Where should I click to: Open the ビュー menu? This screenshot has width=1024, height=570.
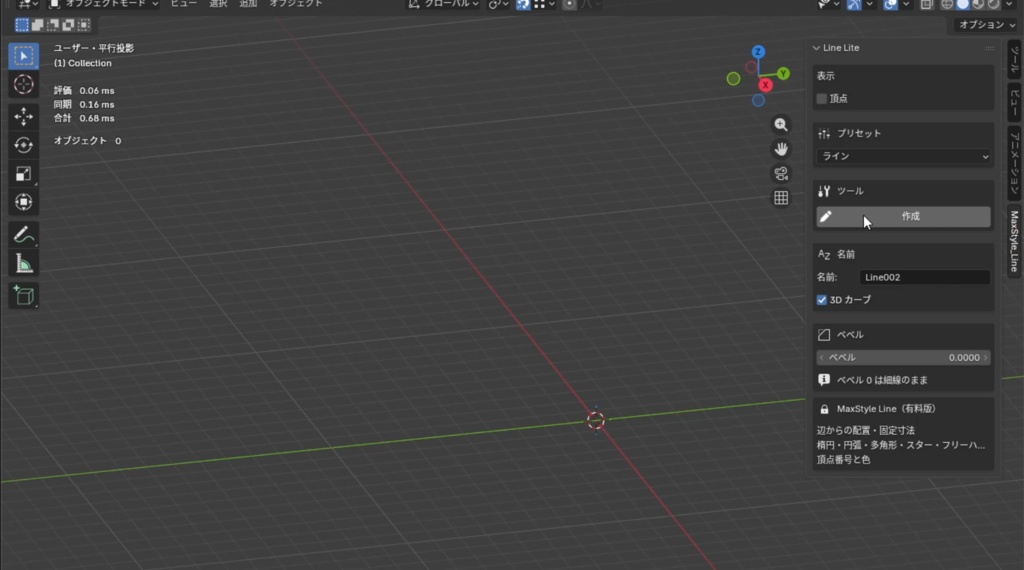(184, 4)
